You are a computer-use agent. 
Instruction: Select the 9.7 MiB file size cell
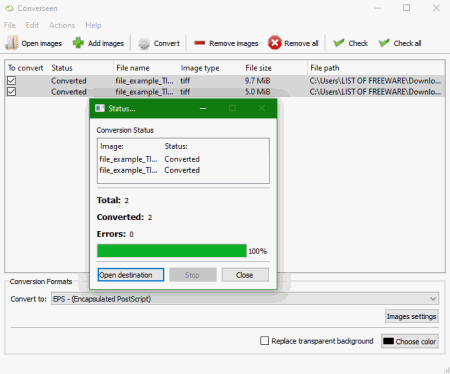(257, 81)
